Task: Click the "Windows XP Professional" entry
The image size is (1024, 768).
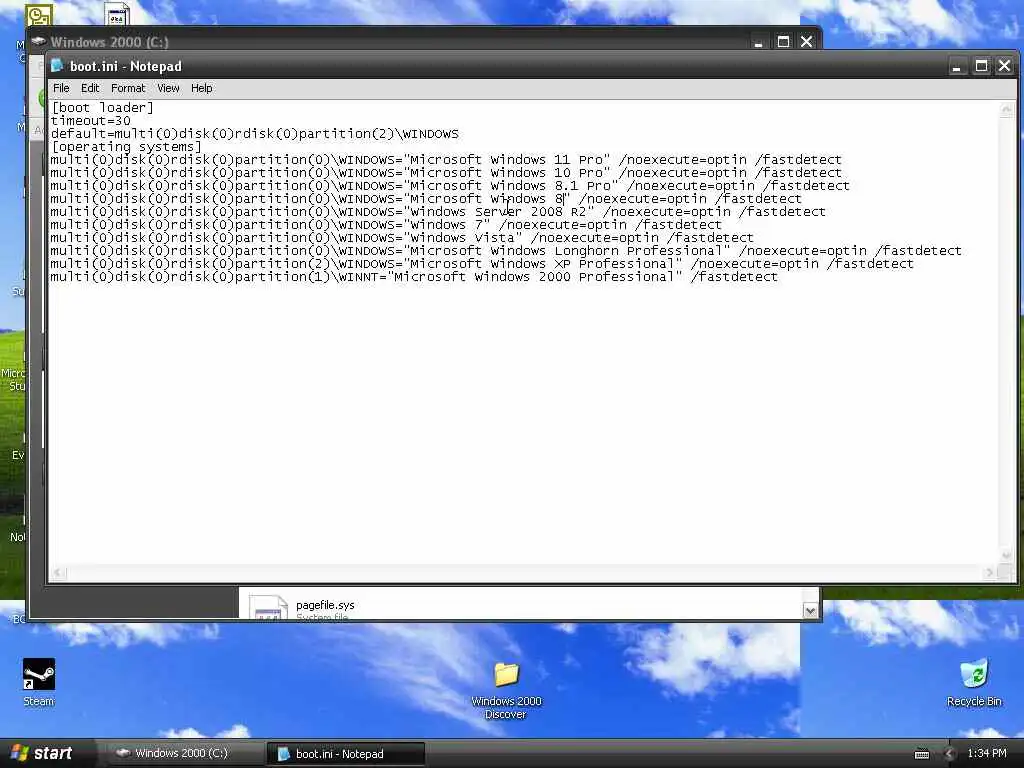Action: pyautogui.click(x=482, y=264)
